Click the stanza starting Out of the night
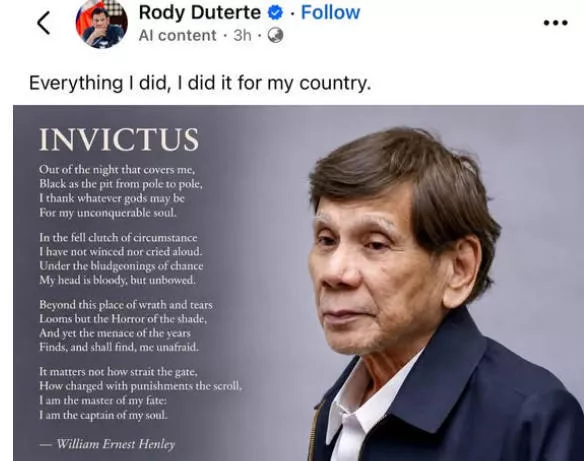Image resolution: width=584 pixels, height=461 pixels. click(121, 191)
